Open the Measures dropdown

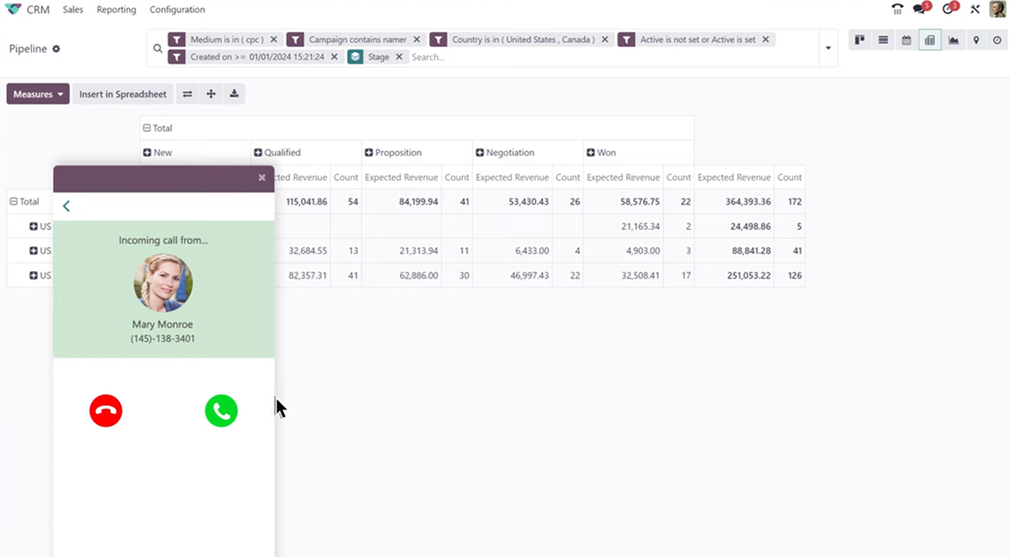pyautogui.click(x=38, y=94)
